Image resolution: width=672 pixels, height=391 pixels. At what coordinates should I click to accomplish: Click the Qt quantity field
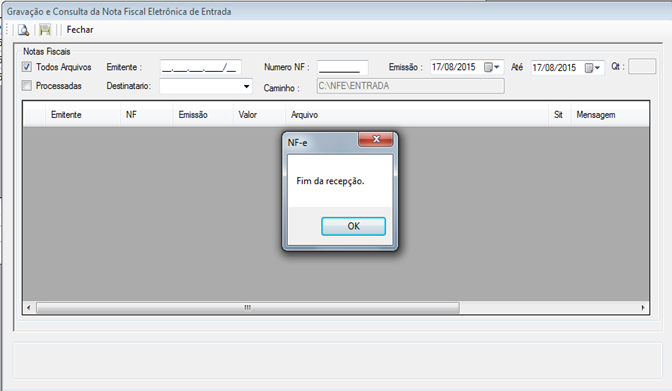(642, 66)
